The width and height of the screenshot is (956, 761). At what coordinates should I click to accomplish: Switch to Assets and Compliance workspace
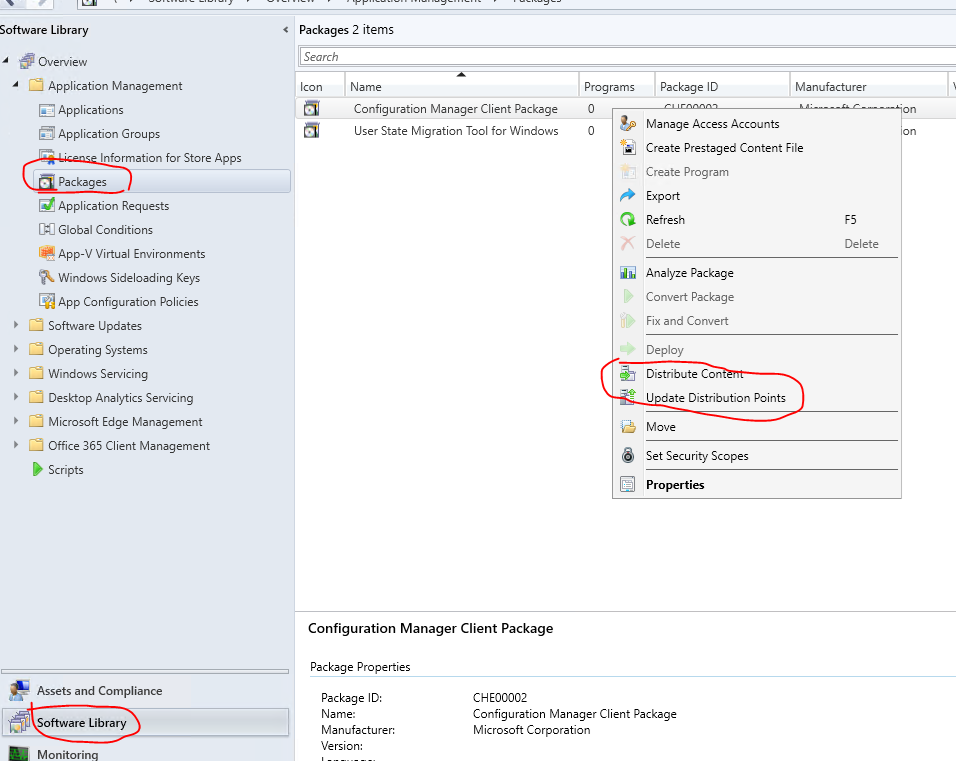145,690
